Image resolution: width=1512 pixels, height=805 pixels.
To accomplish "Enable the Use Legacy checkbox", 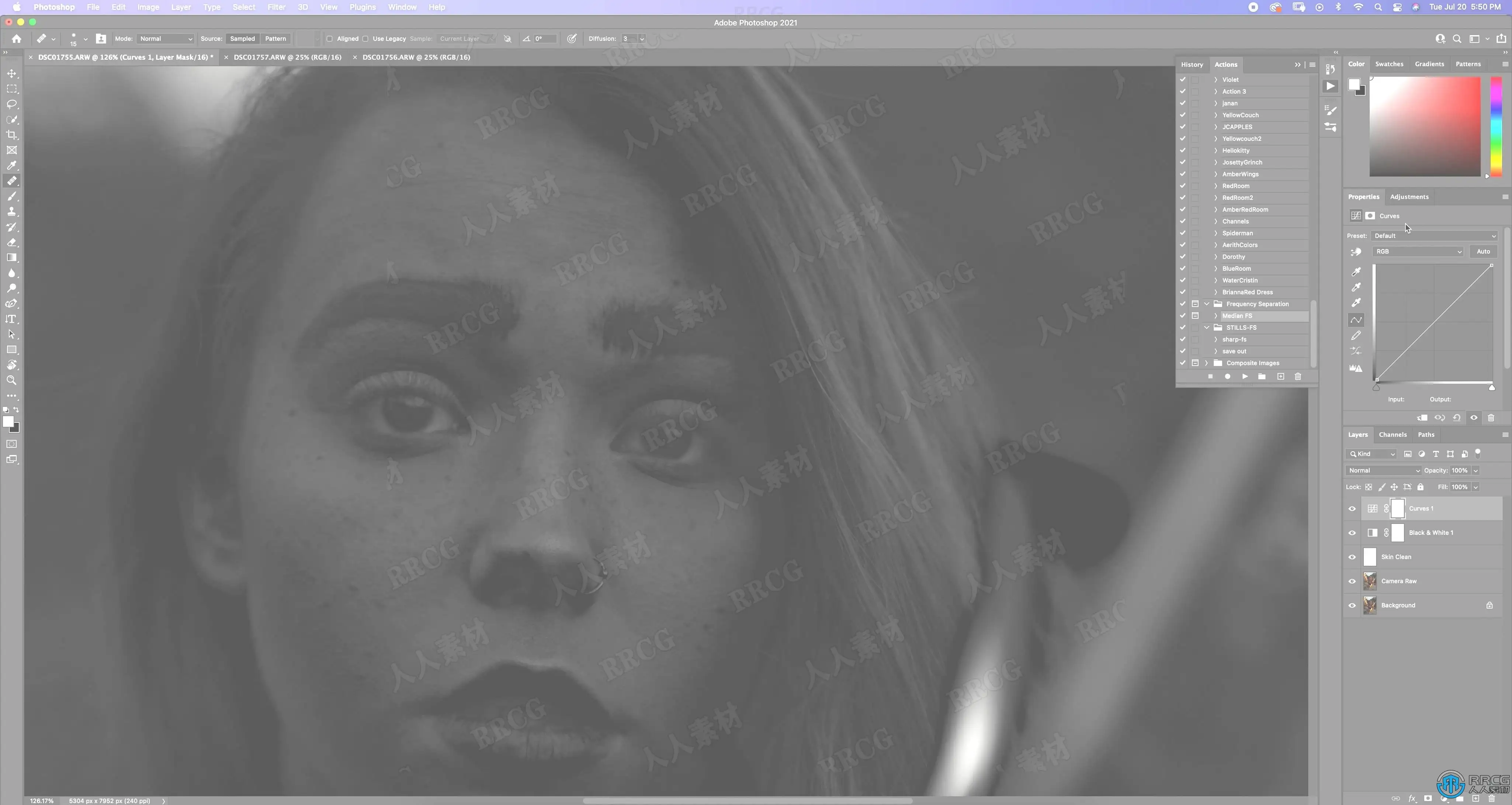I will pos(366,39).
